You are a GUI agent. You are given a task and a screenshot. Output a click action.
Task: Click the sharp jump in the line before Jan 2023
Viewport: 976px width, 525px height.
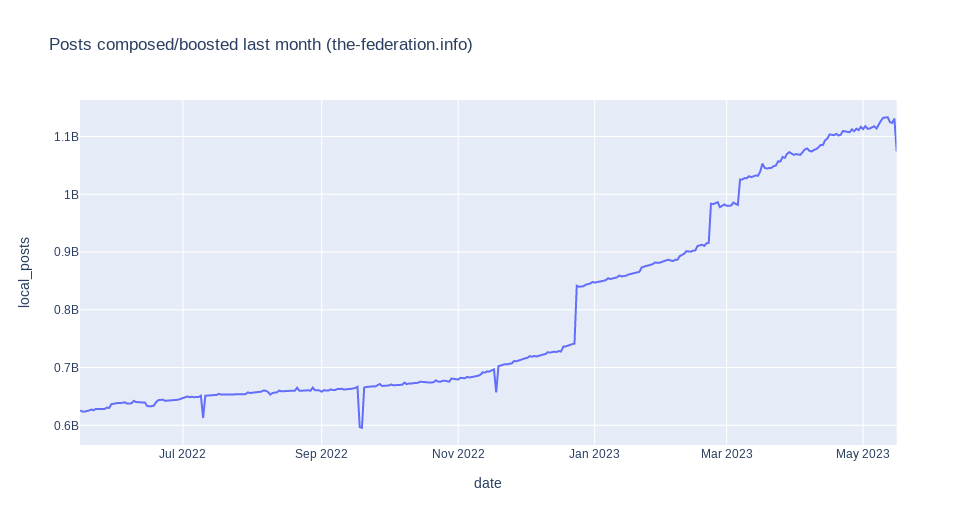[x=576, y=315]
